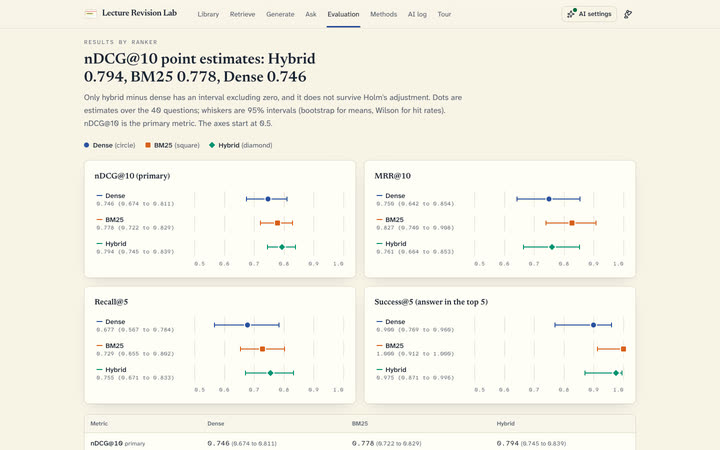Click Dense value 0.900 in Success@5 chart
This screenshot has height=450, width=720.
(385, 330)
